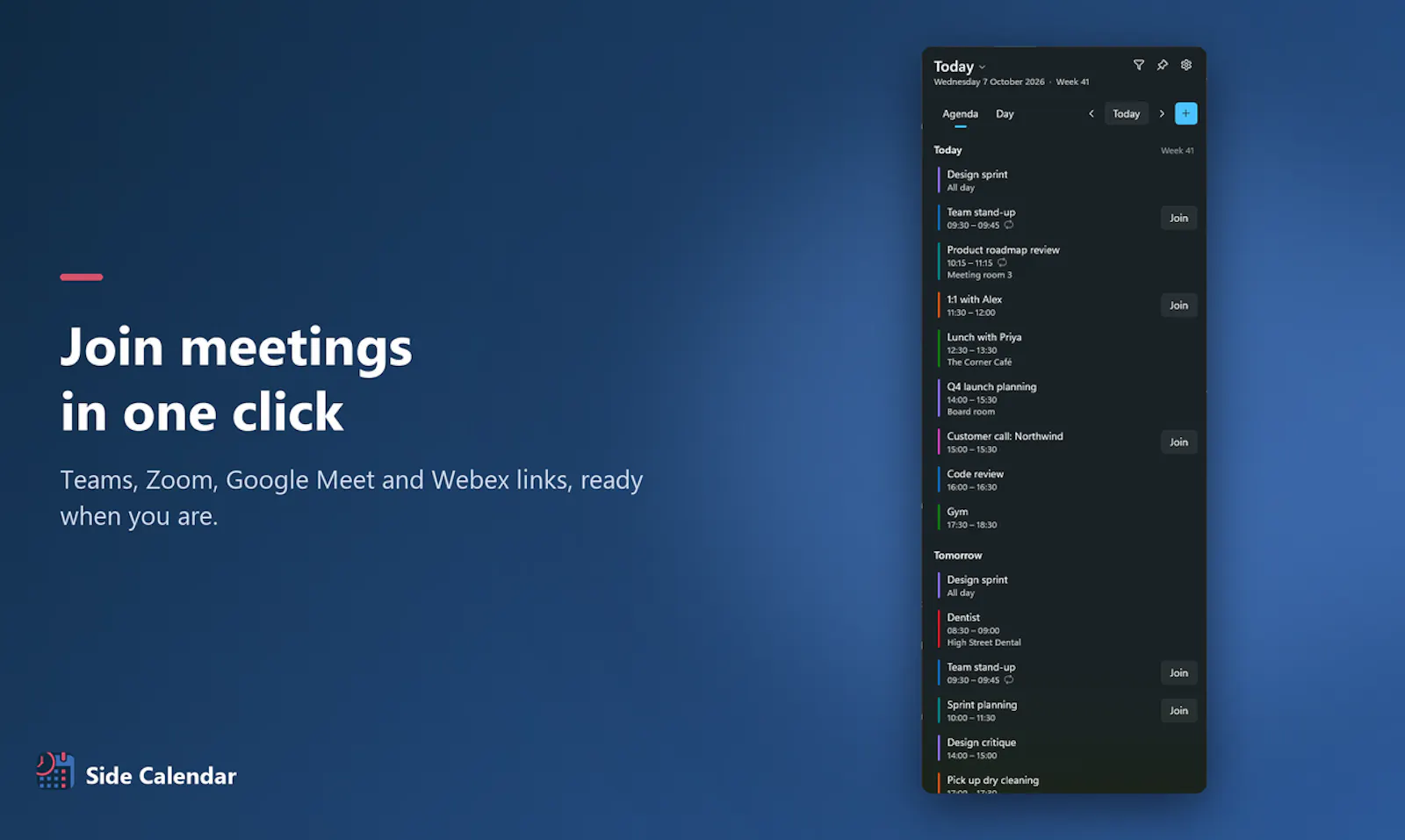Screen dimensions: 1405x840
Task: Expand the Today title dropdown chevron
Action: (x=982, y=68)
